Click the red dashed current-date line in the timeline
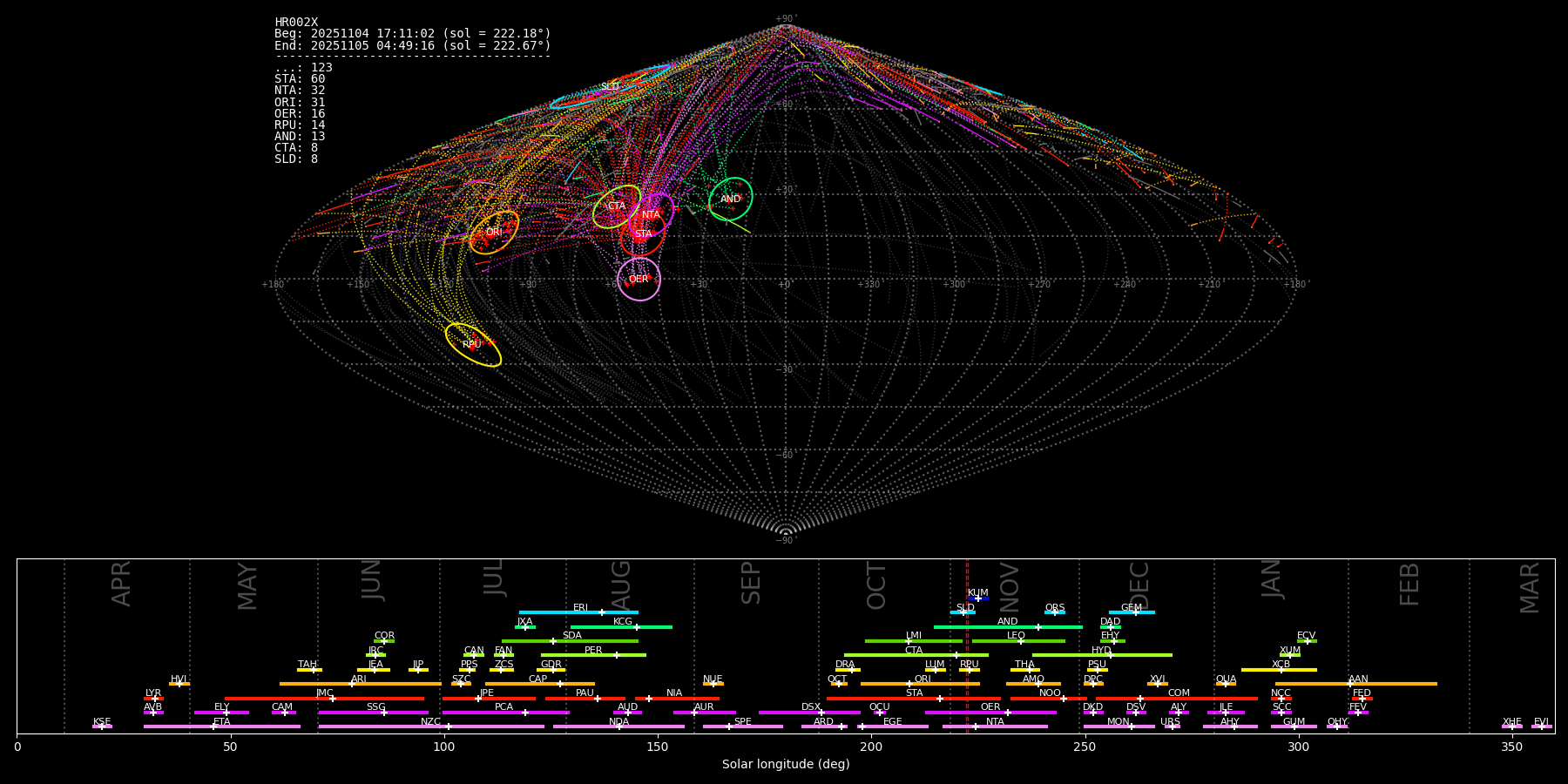The image size is (1568, 784). click(967, 645)
